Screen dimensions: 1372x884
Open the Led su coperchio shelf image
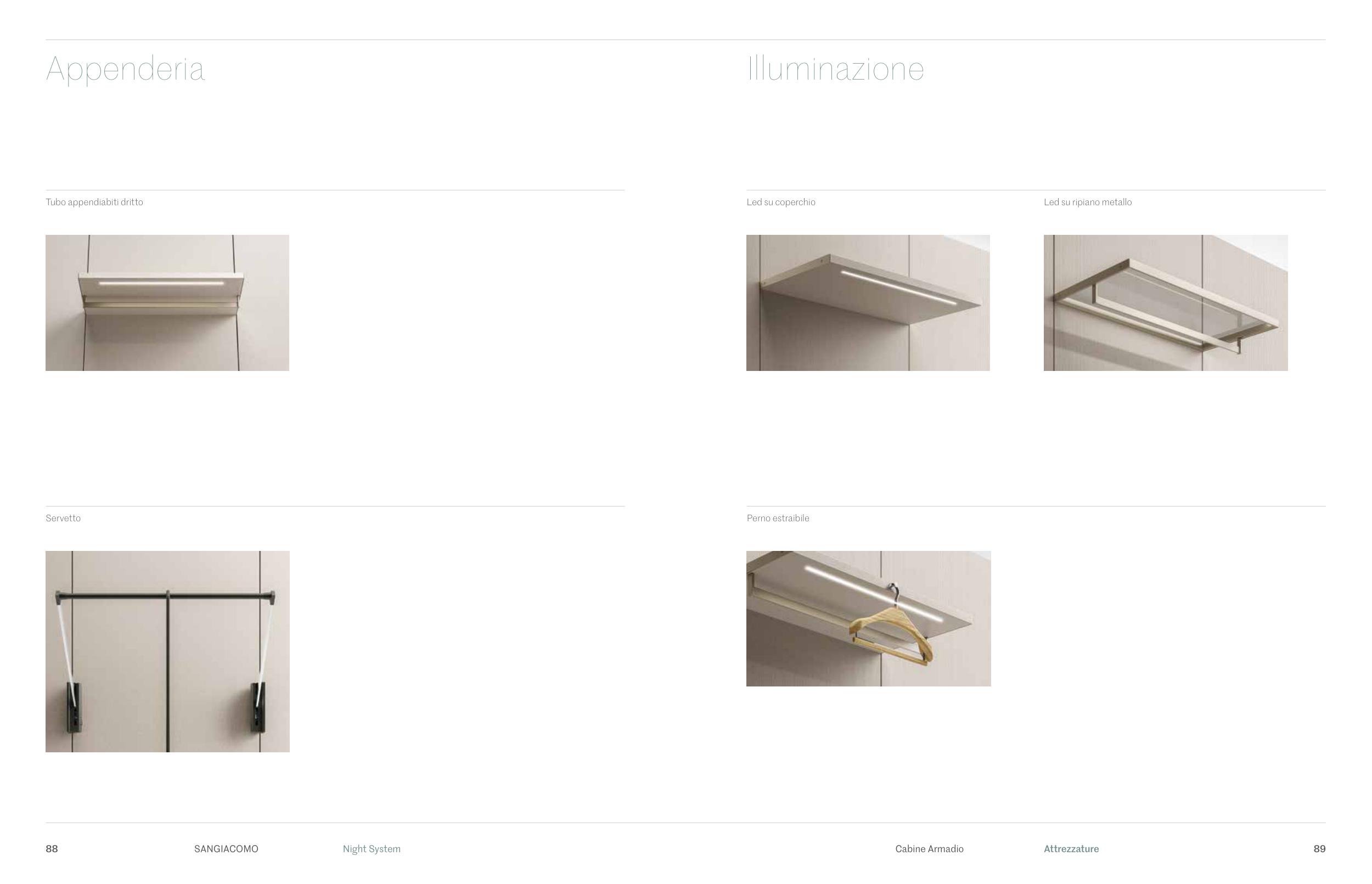click(868, 302)
